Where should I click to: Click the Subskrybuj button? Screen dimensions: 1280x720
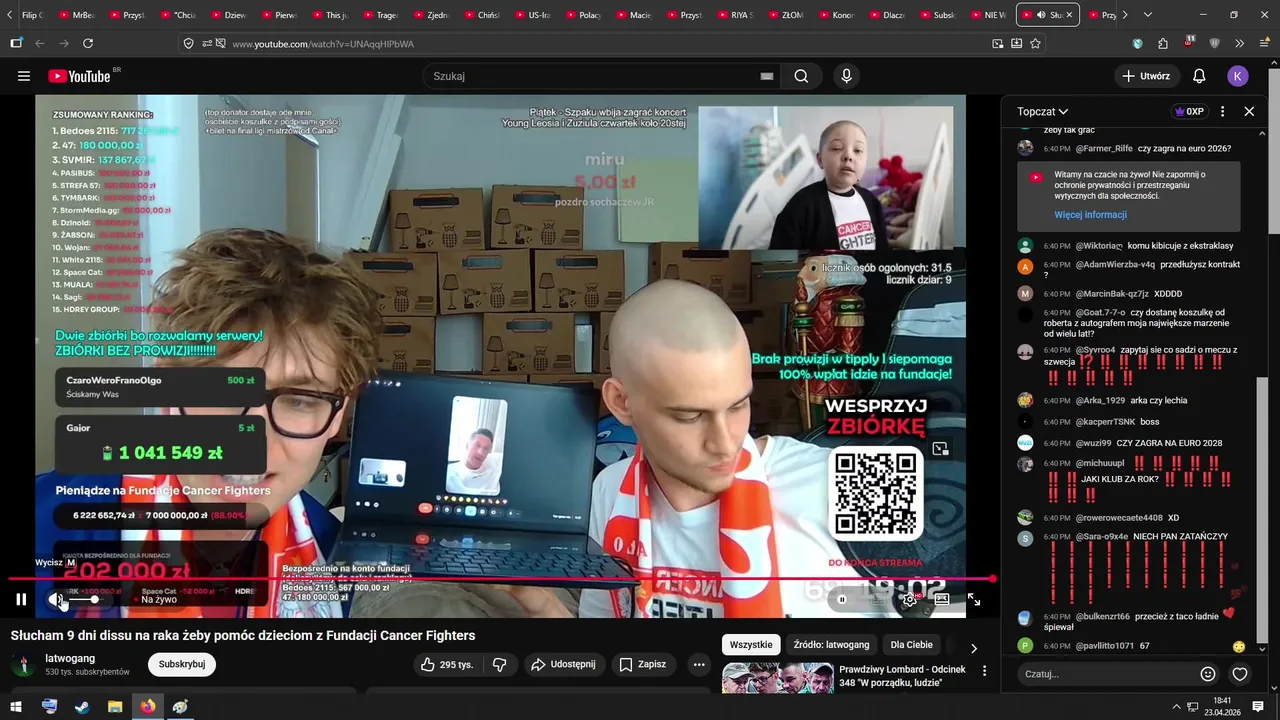tap(182, 664)
